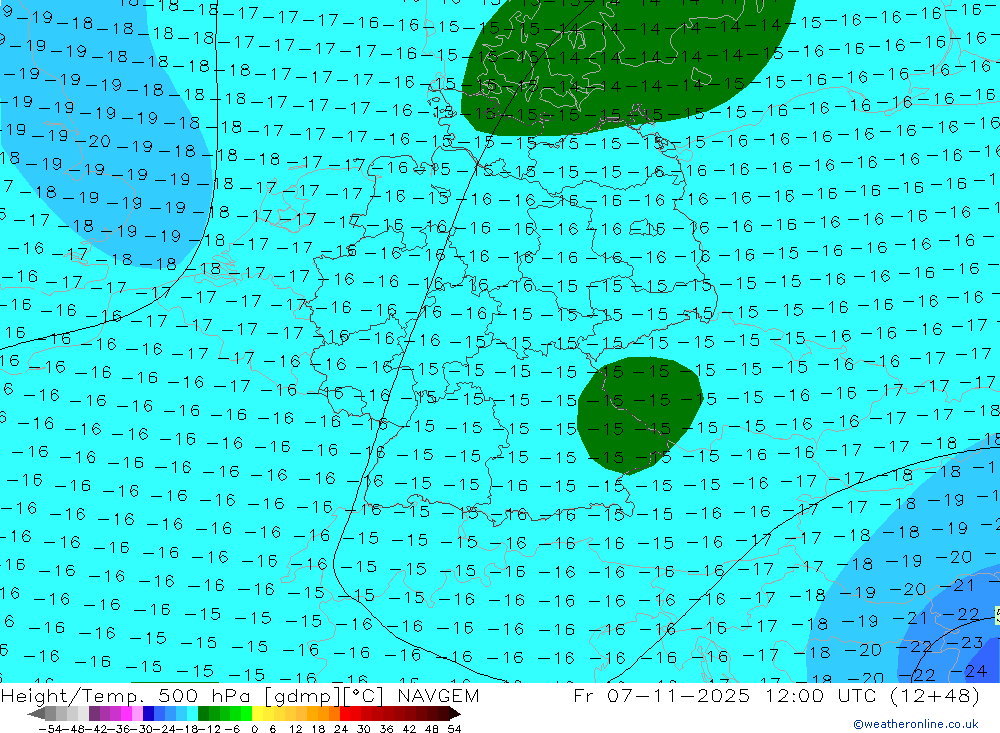This screenshot has width=1000, height=733.
Task: Click the 54 label at the legend's right end
Action: 454,729
